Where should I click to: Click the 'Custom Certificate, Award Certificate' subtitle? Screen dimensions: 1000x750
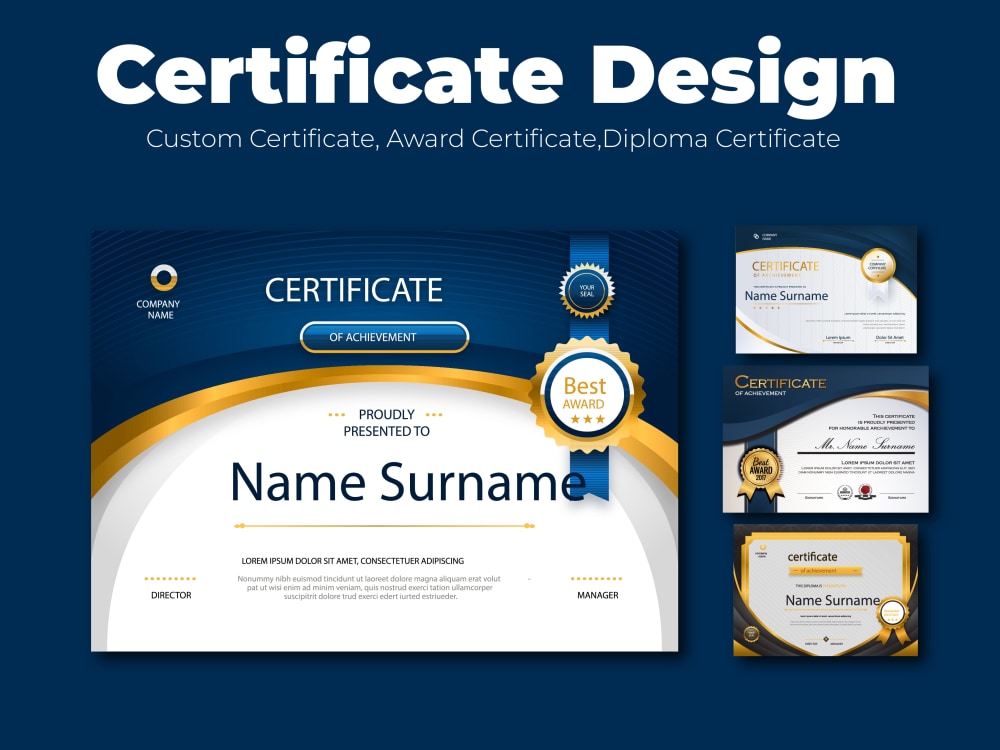[x=492, y=138]
